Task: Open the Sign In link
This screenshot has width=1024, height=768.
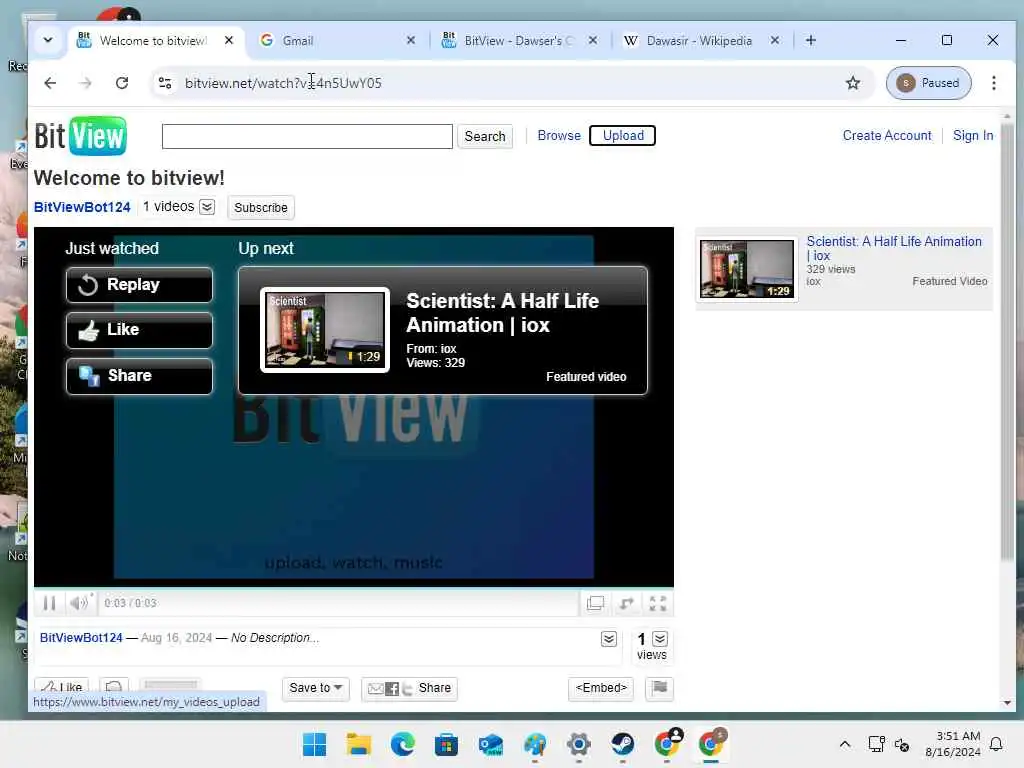Action: [x=972, y=135]
